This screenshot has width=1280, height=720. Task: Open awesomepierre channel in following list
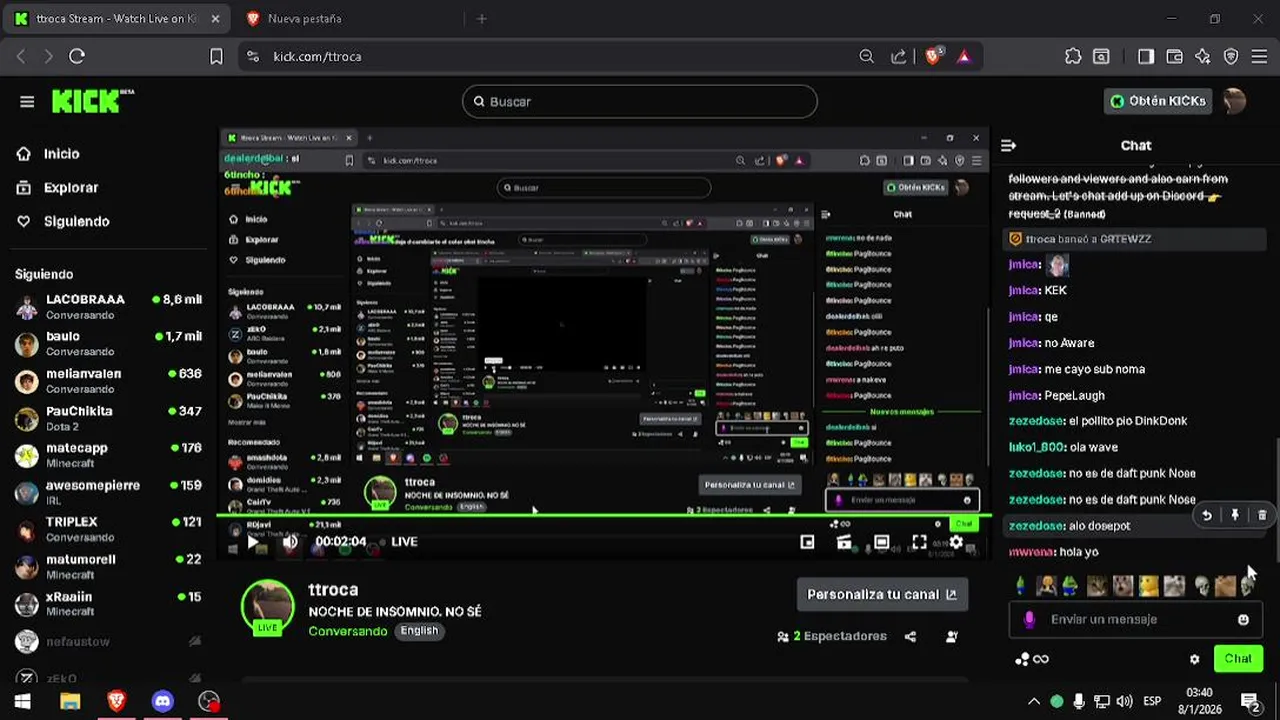[108, 493]
